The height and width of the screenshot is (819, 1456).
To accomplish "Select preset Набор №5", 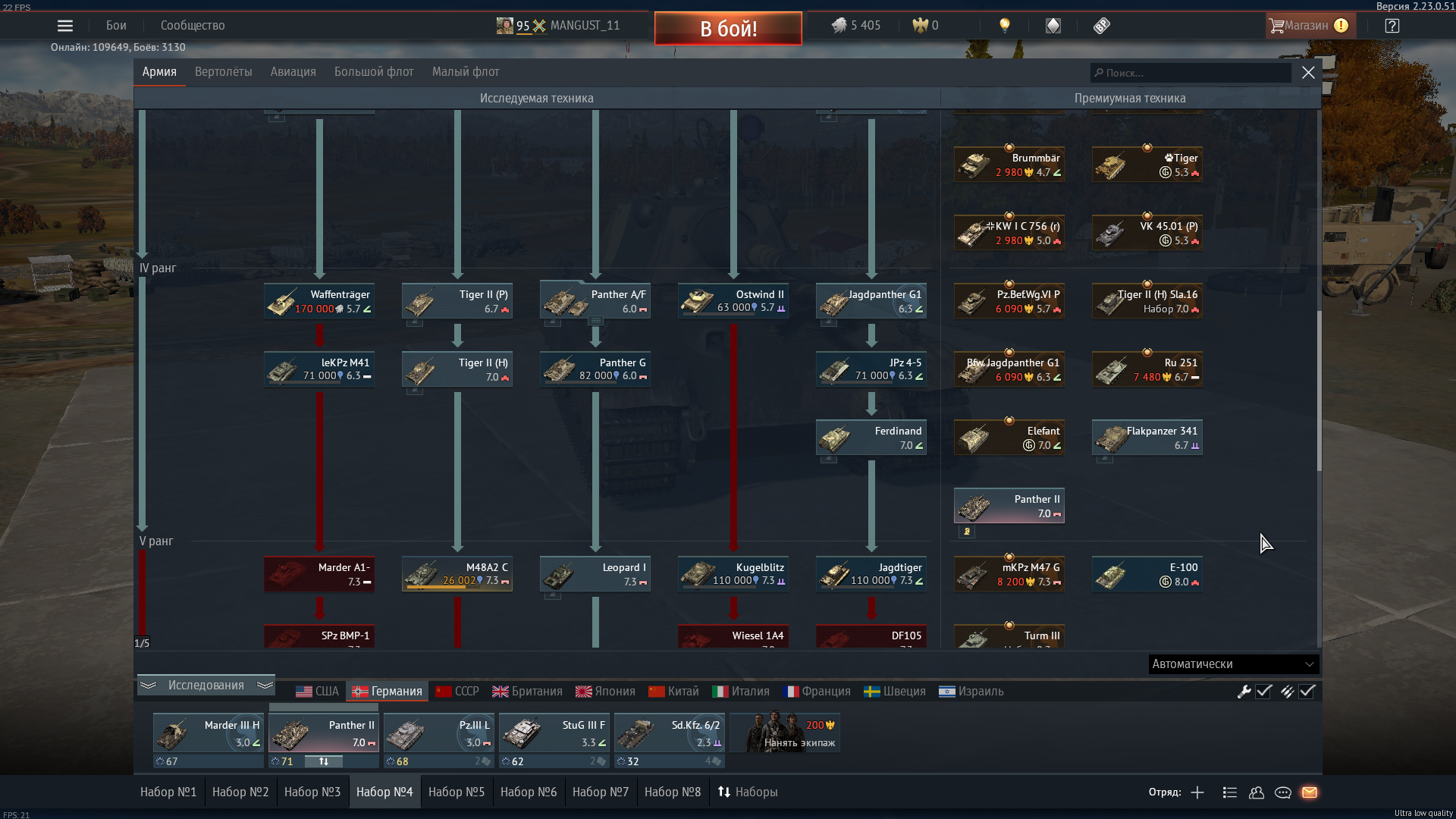I will click(x=457, y=792).
